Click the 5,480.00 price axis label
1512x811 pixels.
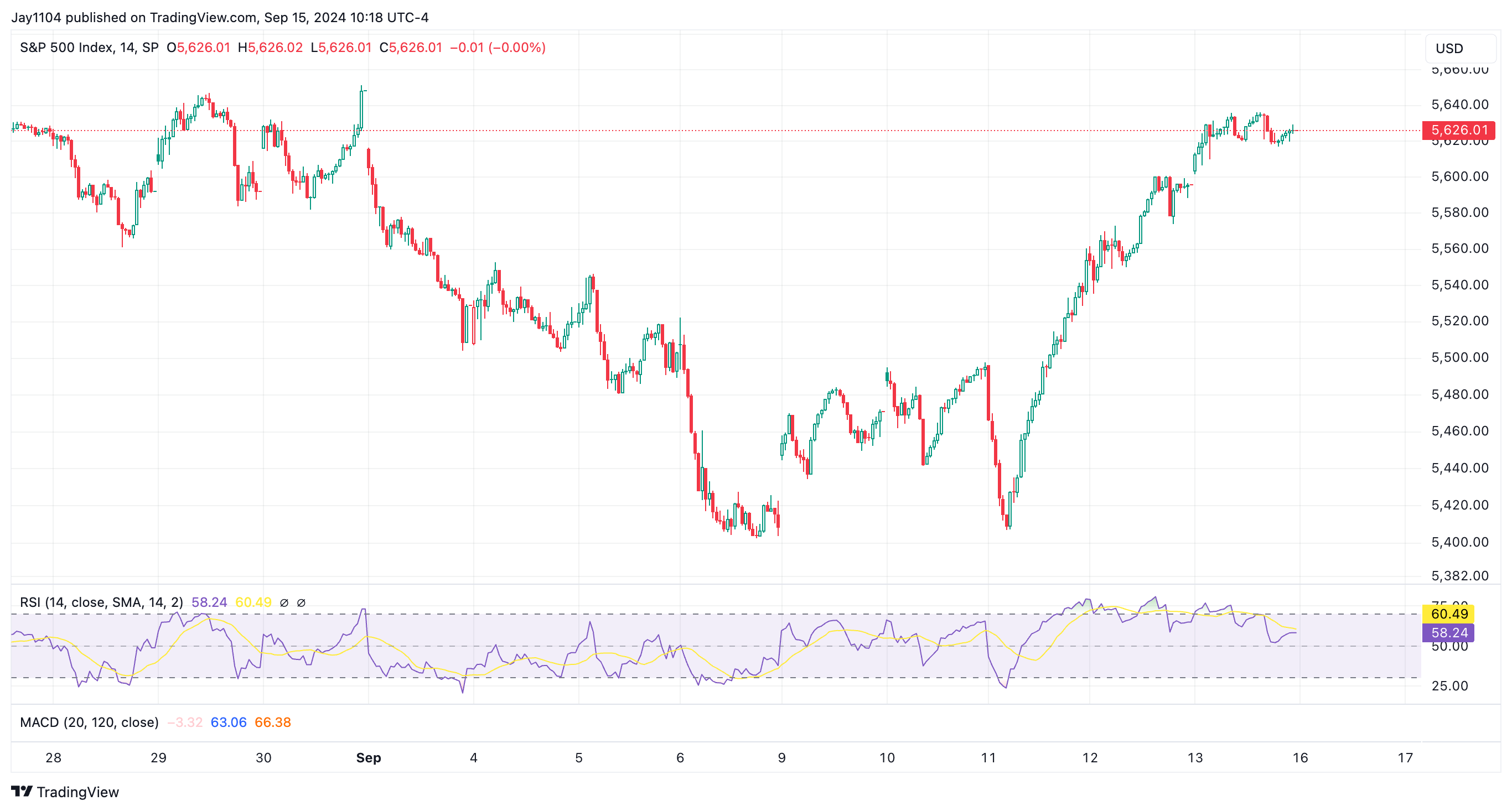point(1460,394)
